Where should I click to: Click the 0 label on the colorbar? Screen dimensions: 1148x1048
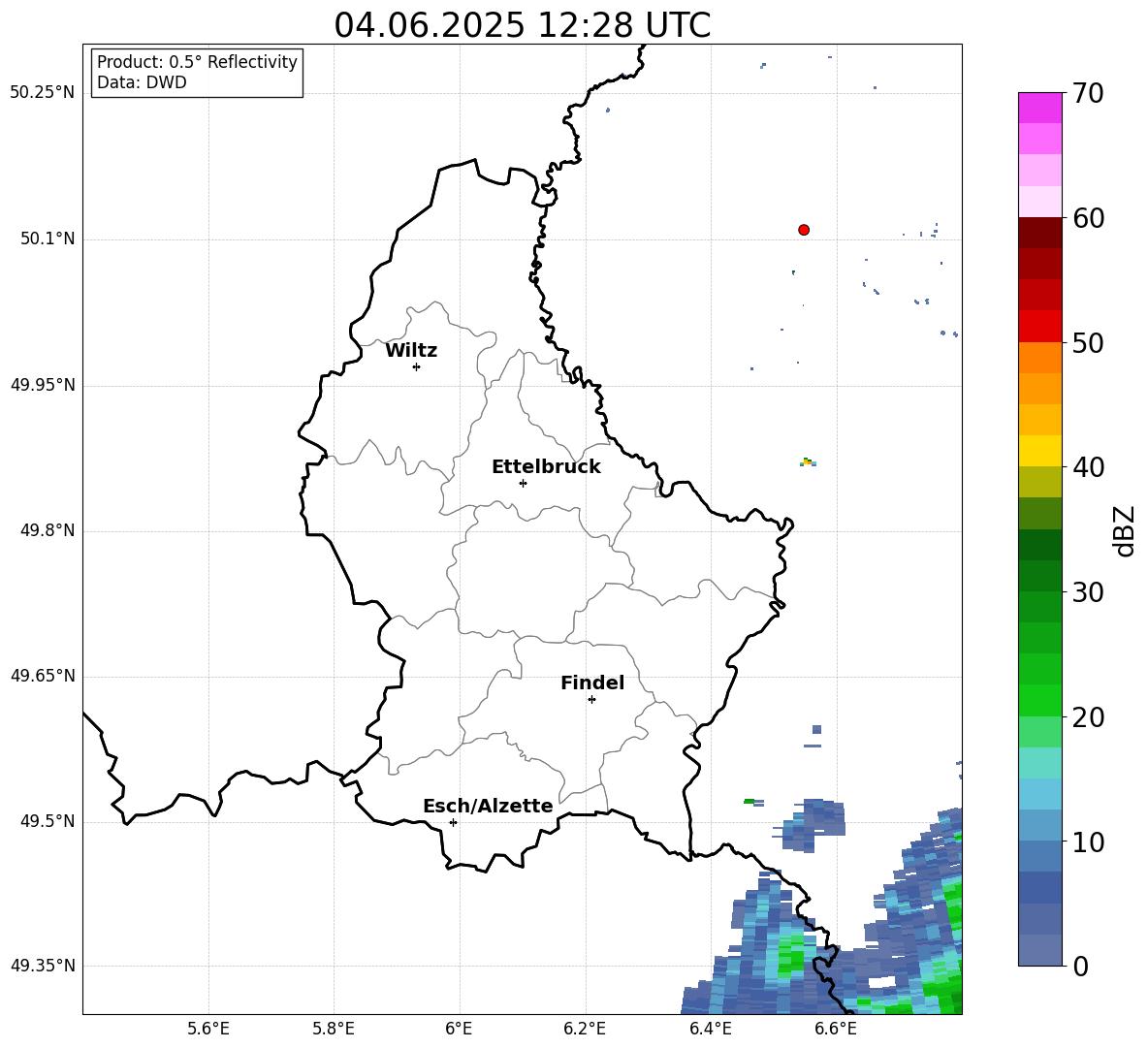pos(1080,966)
